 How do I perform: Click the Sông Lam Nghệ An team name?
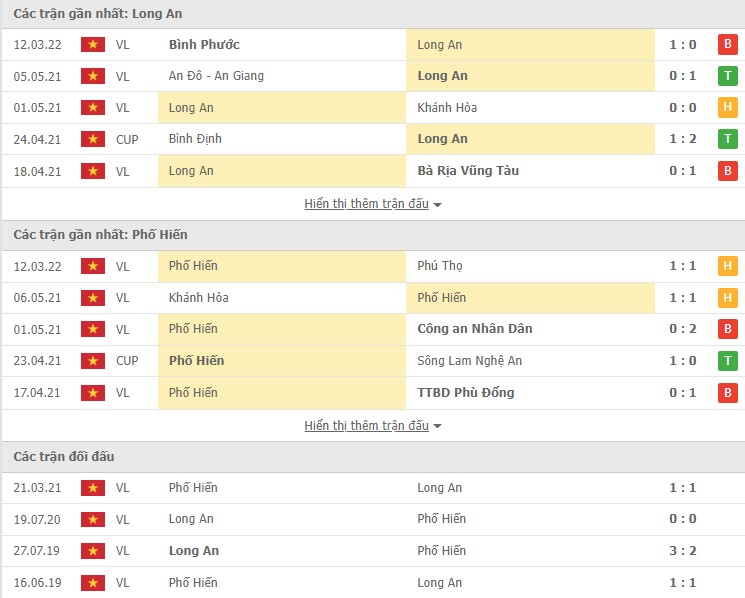[x=469, y=361]
